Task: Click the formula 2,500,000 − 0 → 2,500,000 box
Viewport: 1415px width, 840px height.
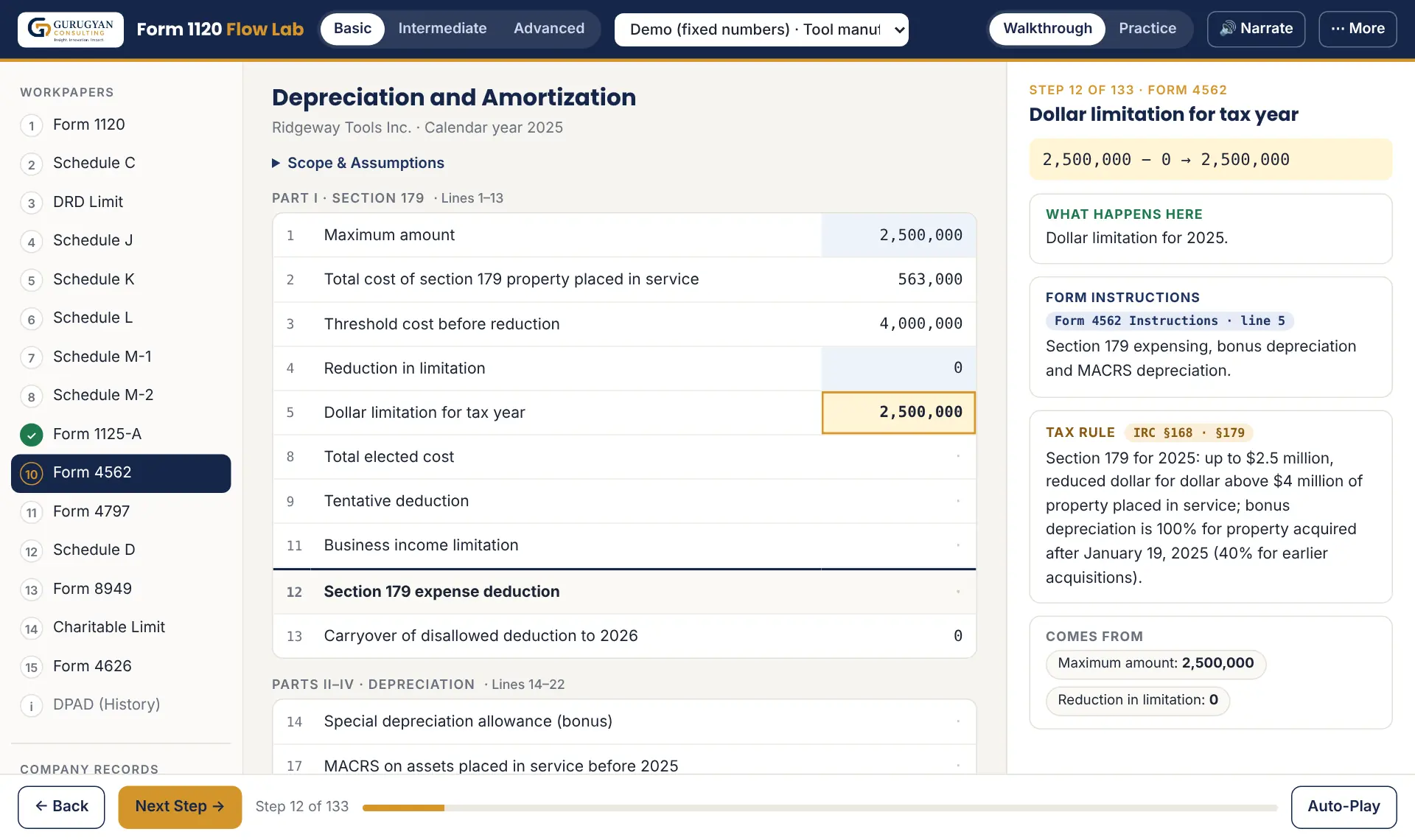Action: click(x=1210, y=160)
